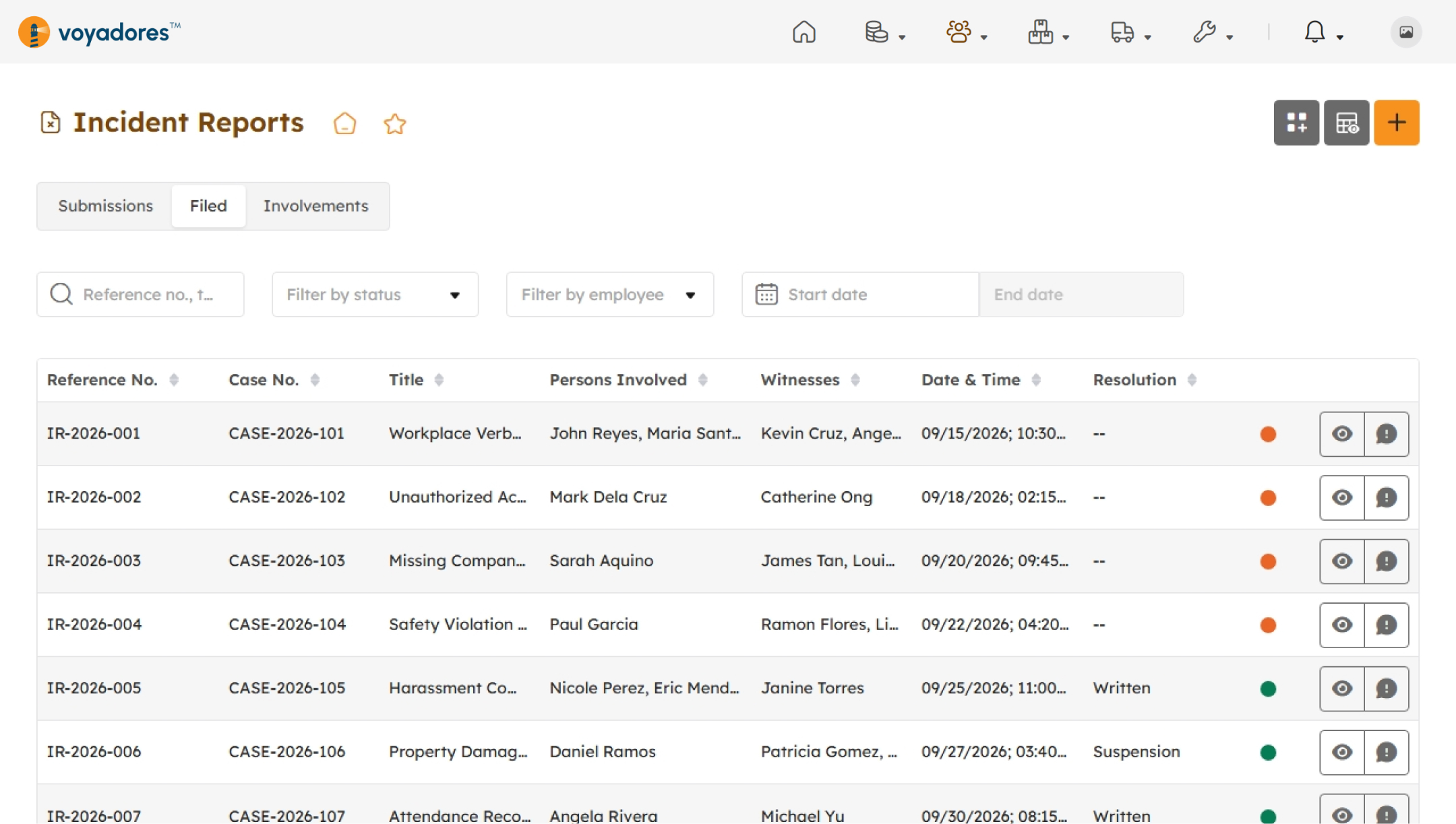Open alert comment for IR-2026-003

(1387, 561)
